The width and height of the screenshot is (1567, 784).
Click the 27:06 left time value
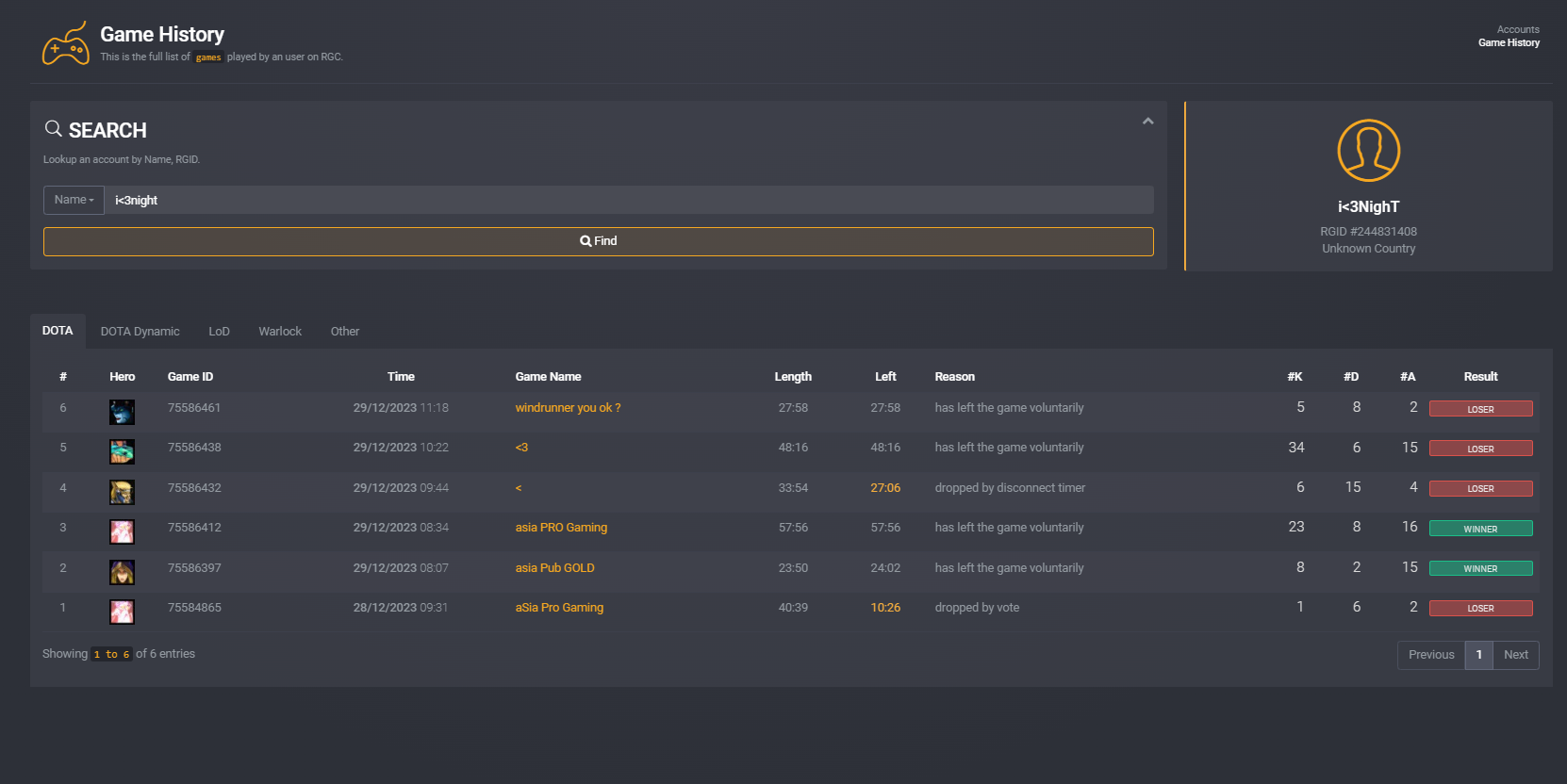click(x=885, y=488)
